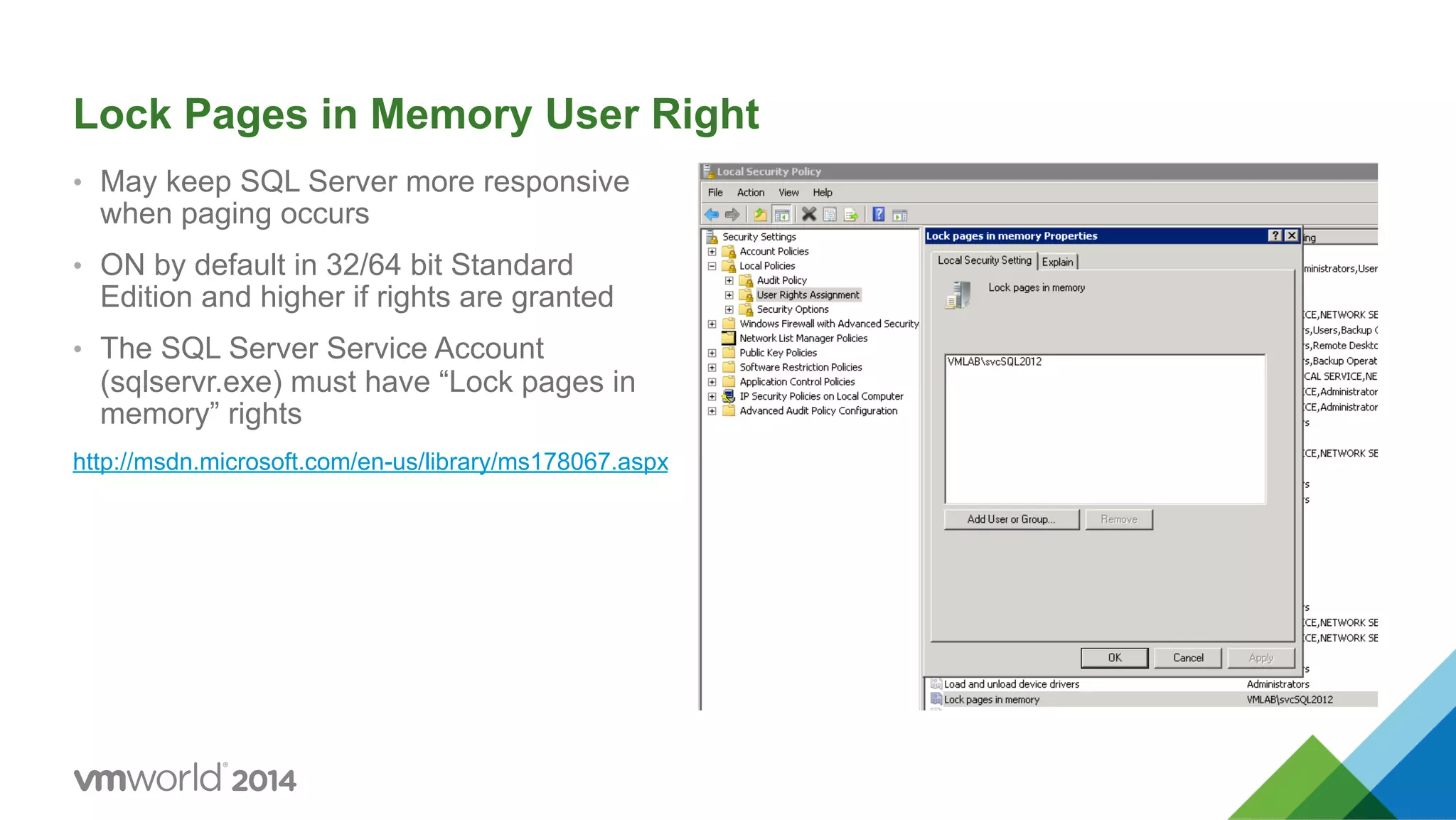Viewport: 1456px width, 820px height.
Task: Click the Audit Policy folder icon
Action: point(746,280)
